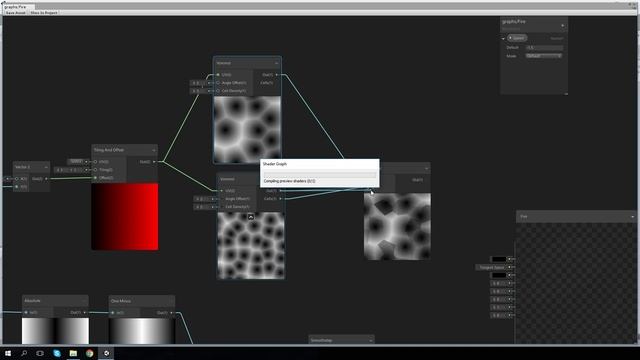Open the Windows Start menu
The height and width of the screenshot is (360, 640).
pyautogui.click(x=8, y=353)
